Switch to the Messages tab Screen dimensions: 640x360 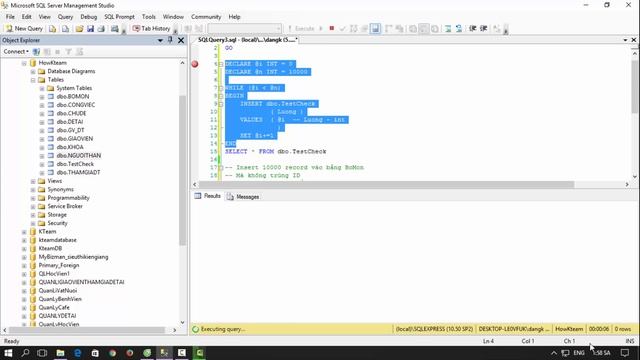243,197
